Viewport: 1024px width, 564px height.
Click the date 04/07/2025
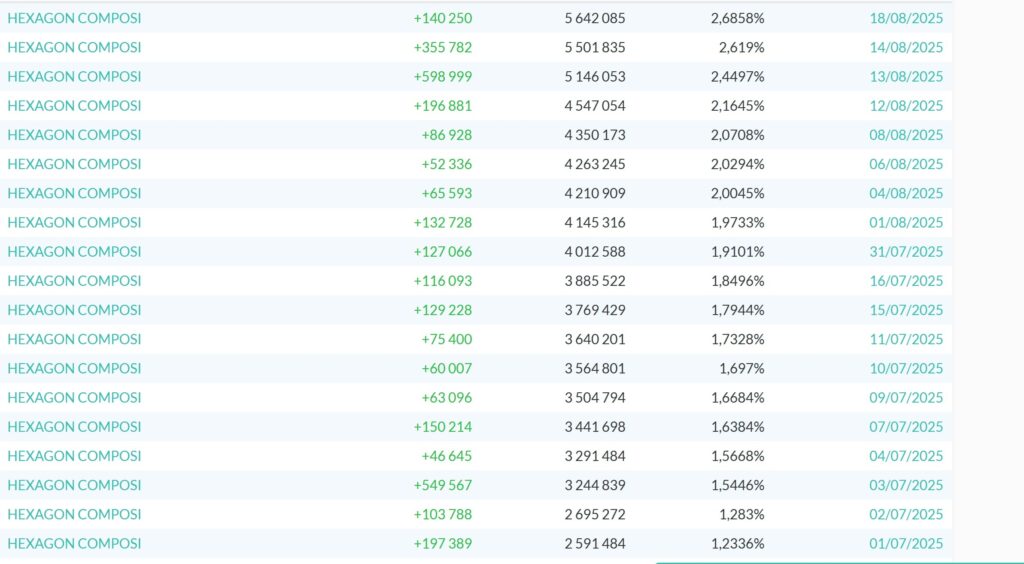click(906, 456)
